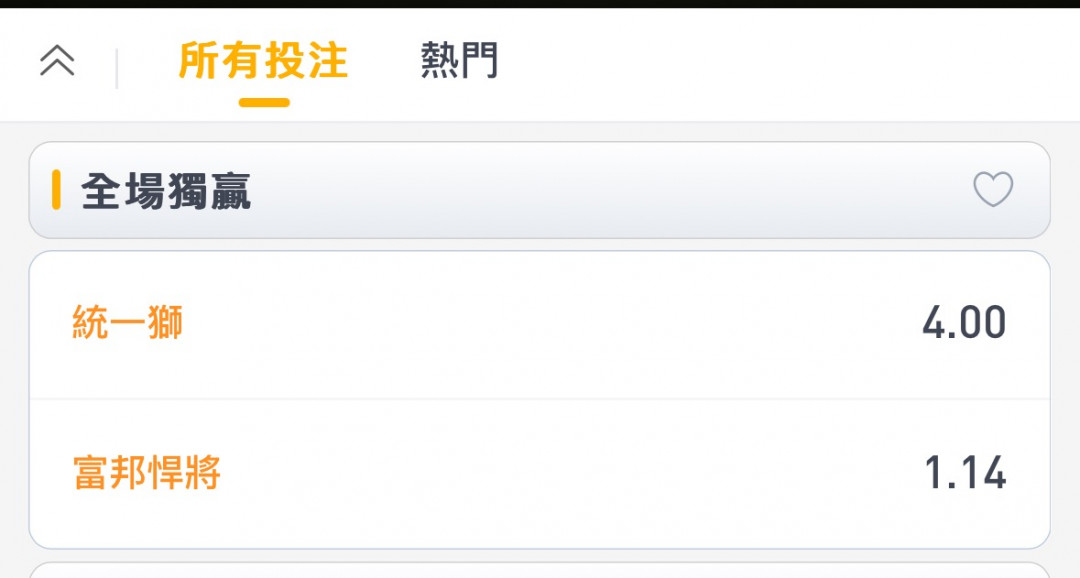Favorite the 全場獨贏 market with heart icon
Viewport: 1080px width, 578px height.
point(993,189)
